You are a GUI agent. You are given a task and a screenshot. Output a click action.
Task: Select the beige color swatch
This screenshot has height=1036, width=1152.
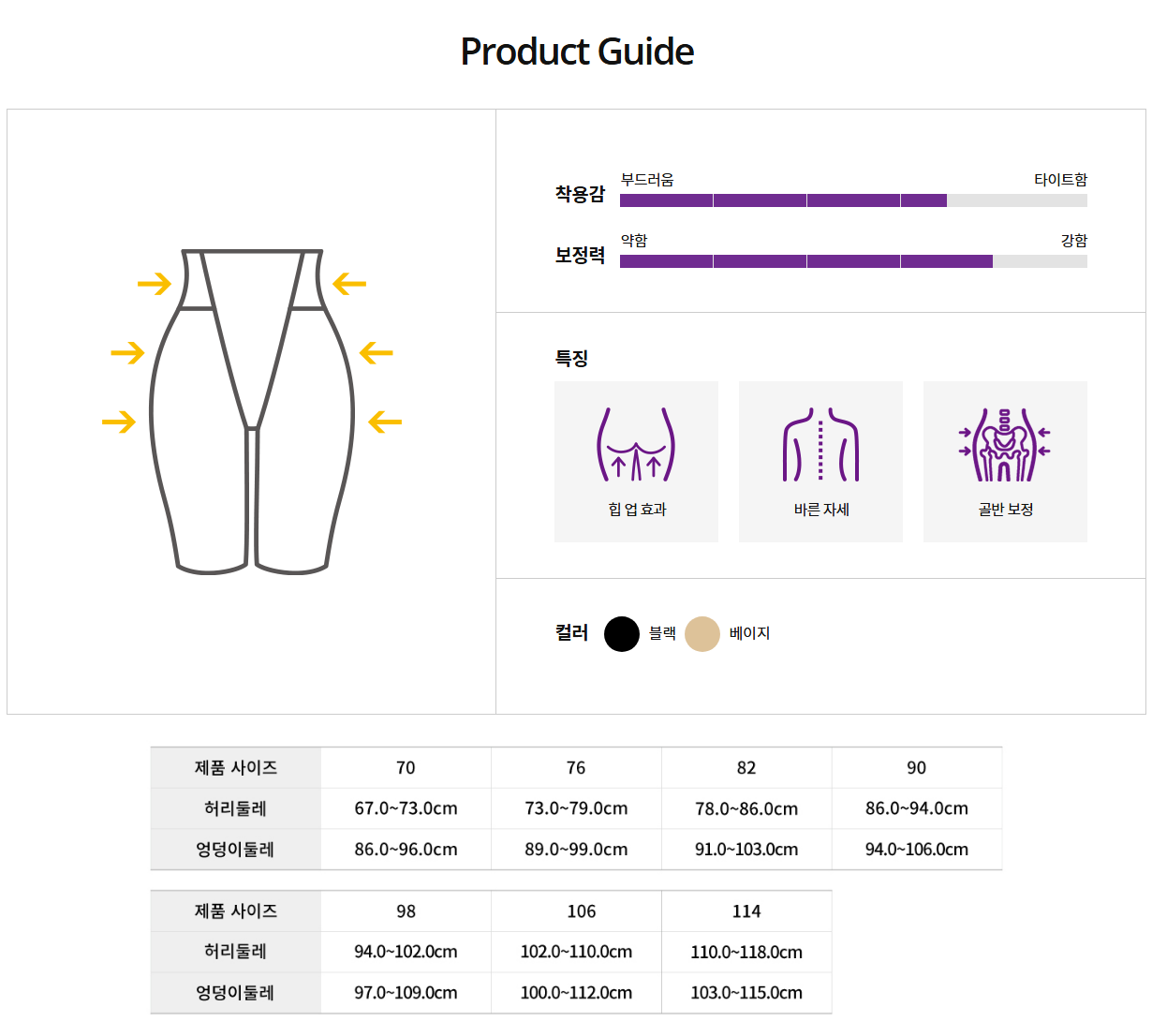tap(702, 634)
